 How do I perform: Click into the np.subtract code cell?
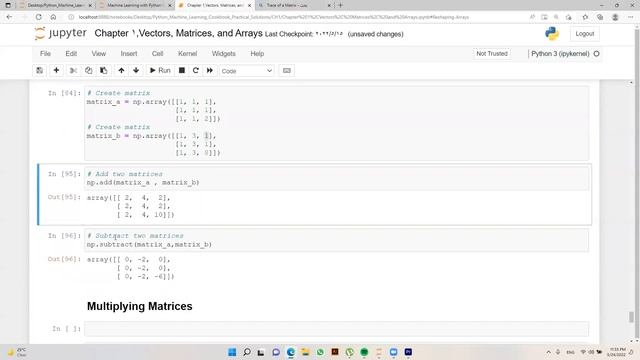tap(336, 240)
